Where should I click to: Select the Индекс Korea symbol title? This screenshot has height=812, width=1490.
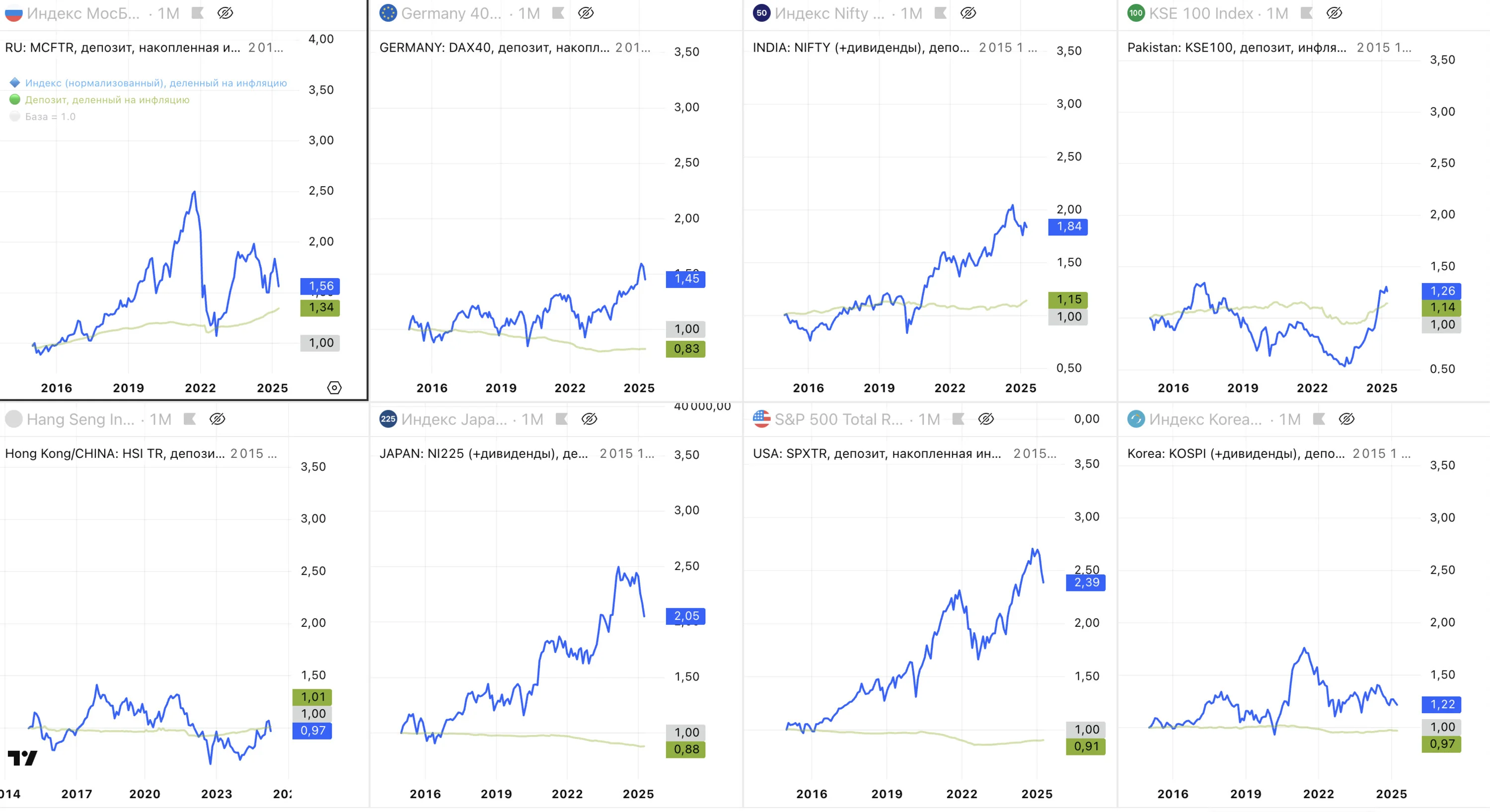click(x=1205, y=419)
